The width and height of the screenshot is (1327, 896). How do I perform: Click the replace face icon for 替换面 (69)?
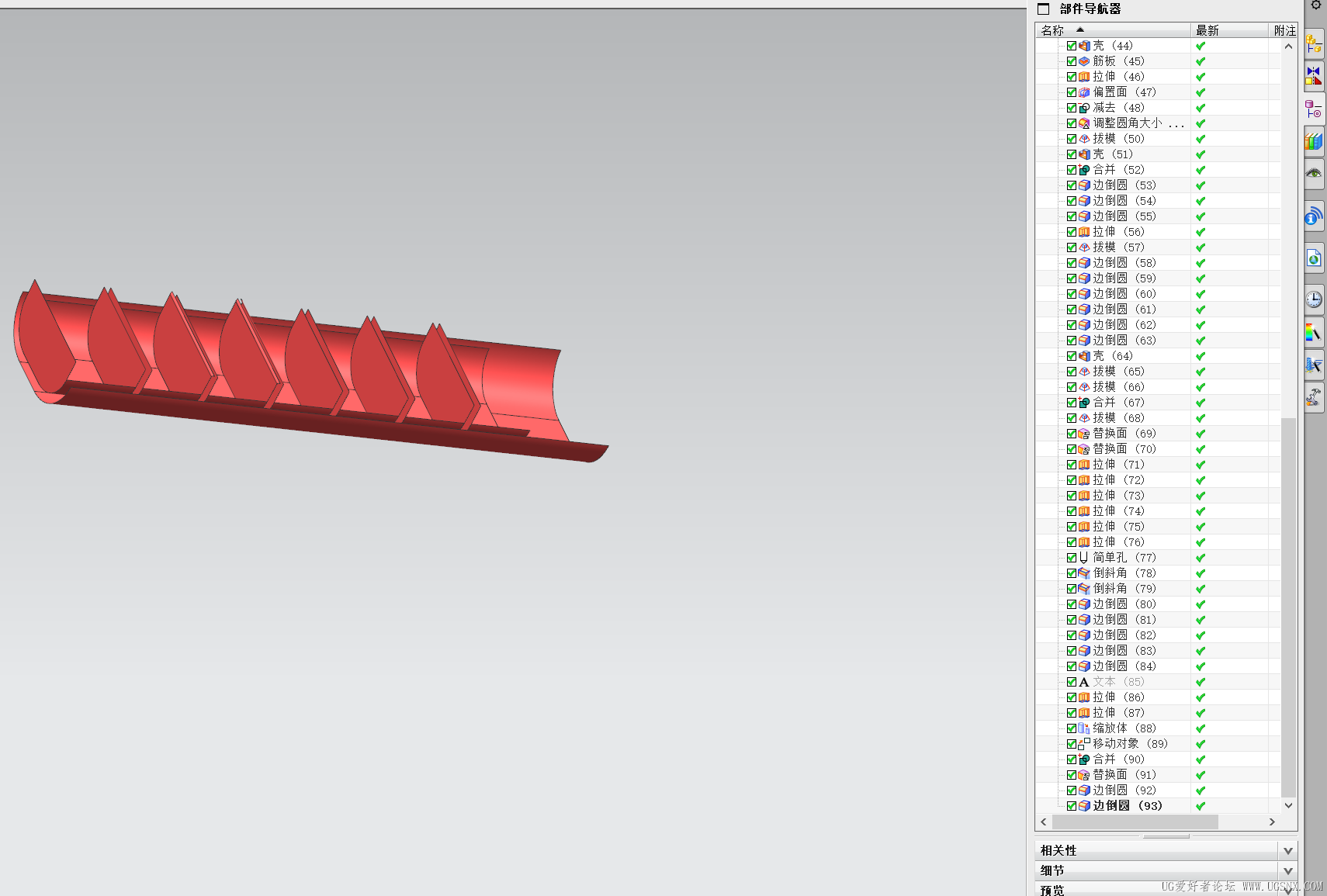pyautogui.click(x=1084, y=434)
